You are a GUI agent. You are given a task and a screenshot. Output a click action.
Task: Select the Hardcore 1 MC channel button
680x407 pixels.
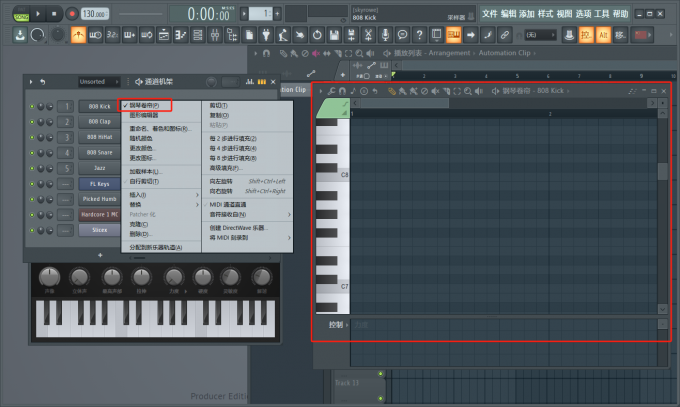(x=100, y=215)
